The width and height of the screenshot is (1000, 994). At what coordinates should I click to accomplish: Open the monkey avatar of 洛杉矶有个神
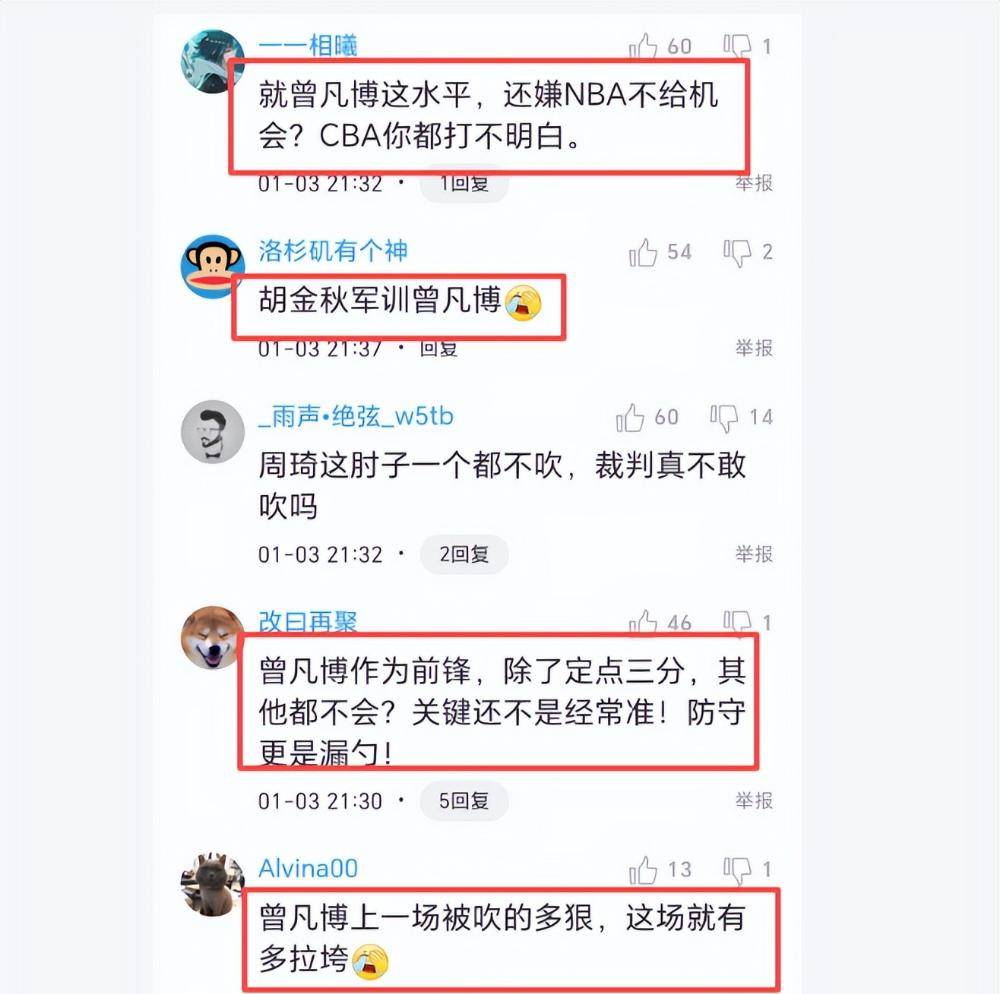[x=212, y=267]
